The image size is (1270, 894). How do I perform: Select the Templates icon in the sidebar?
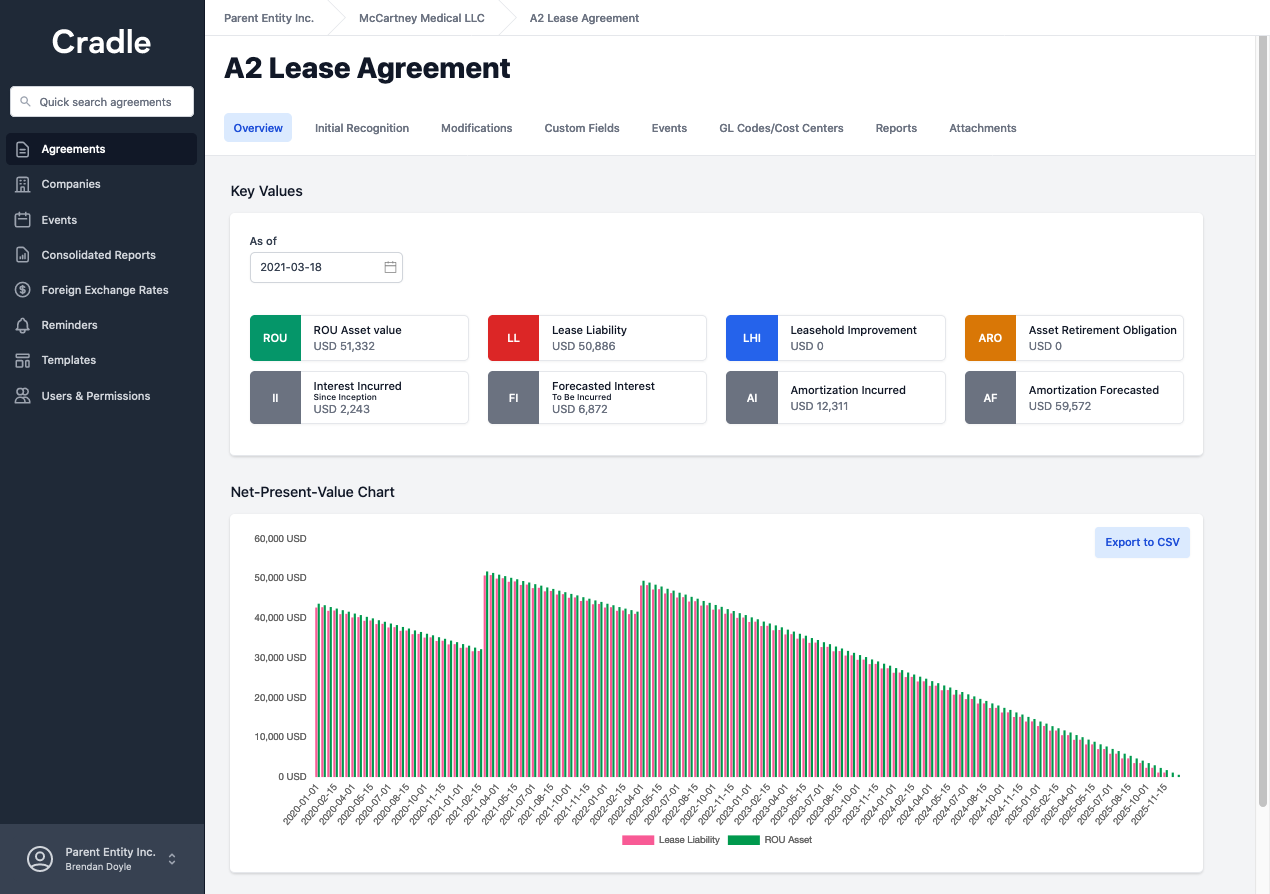point(22,359)
